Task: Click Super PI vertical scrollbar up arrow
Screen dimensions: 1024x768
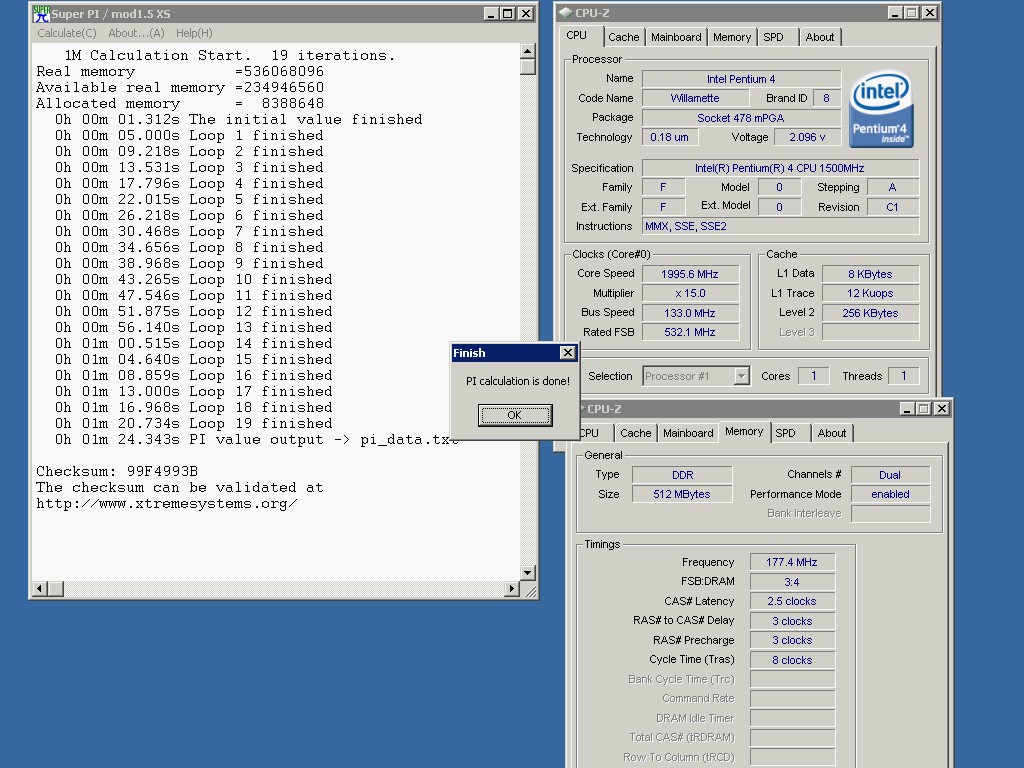Action: (528, 51)
